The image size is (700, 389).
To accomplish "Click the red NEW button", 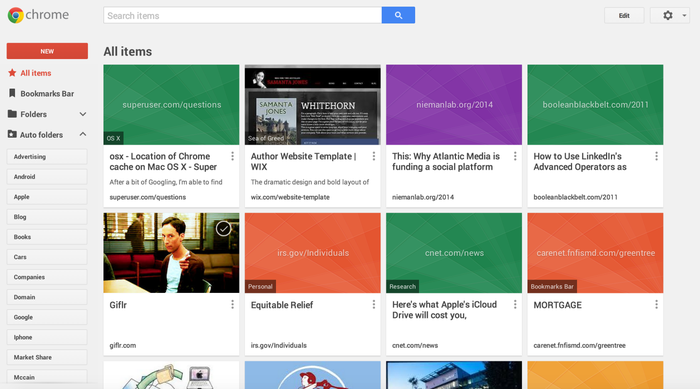I will [47, 51].
